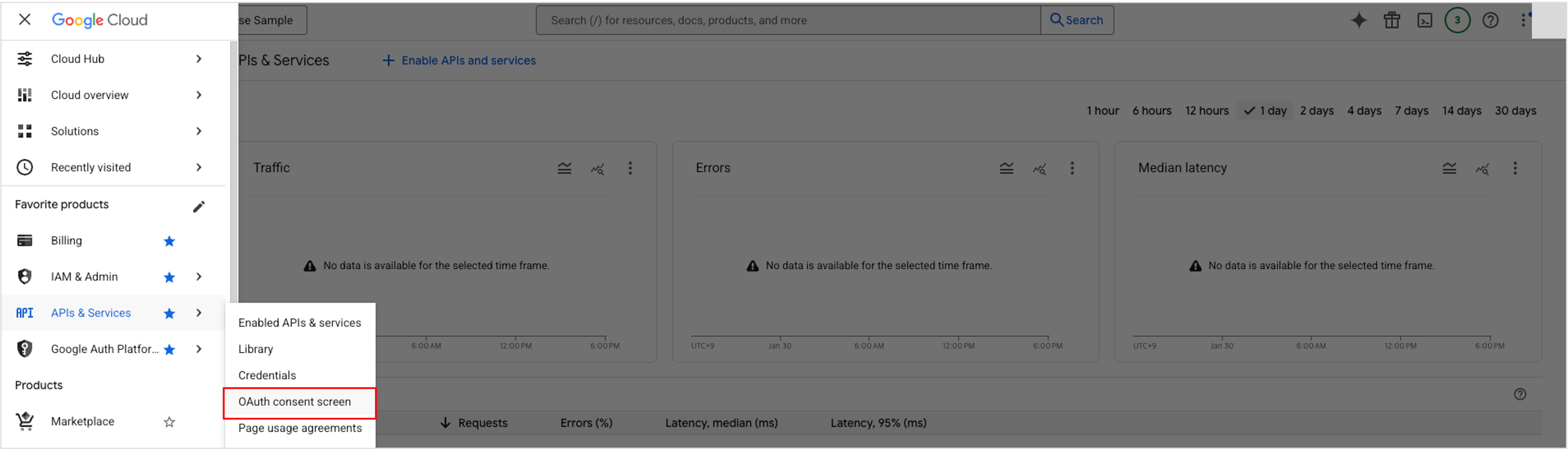
Task: Unpin APIs & Services using its star
Action: pos(169,314)
